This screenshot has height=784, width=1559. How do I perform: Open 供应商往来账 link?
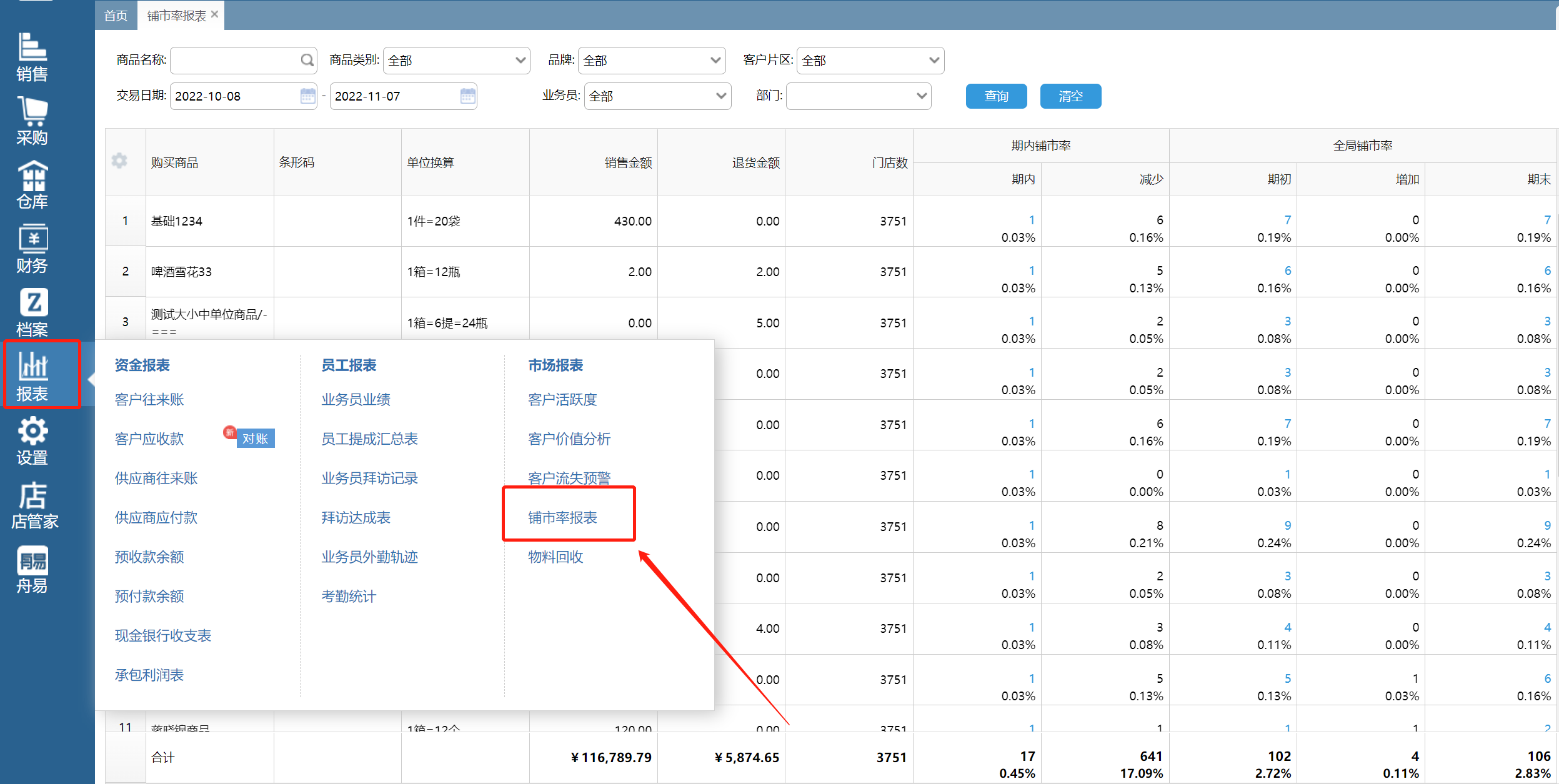tap(156, 478)
